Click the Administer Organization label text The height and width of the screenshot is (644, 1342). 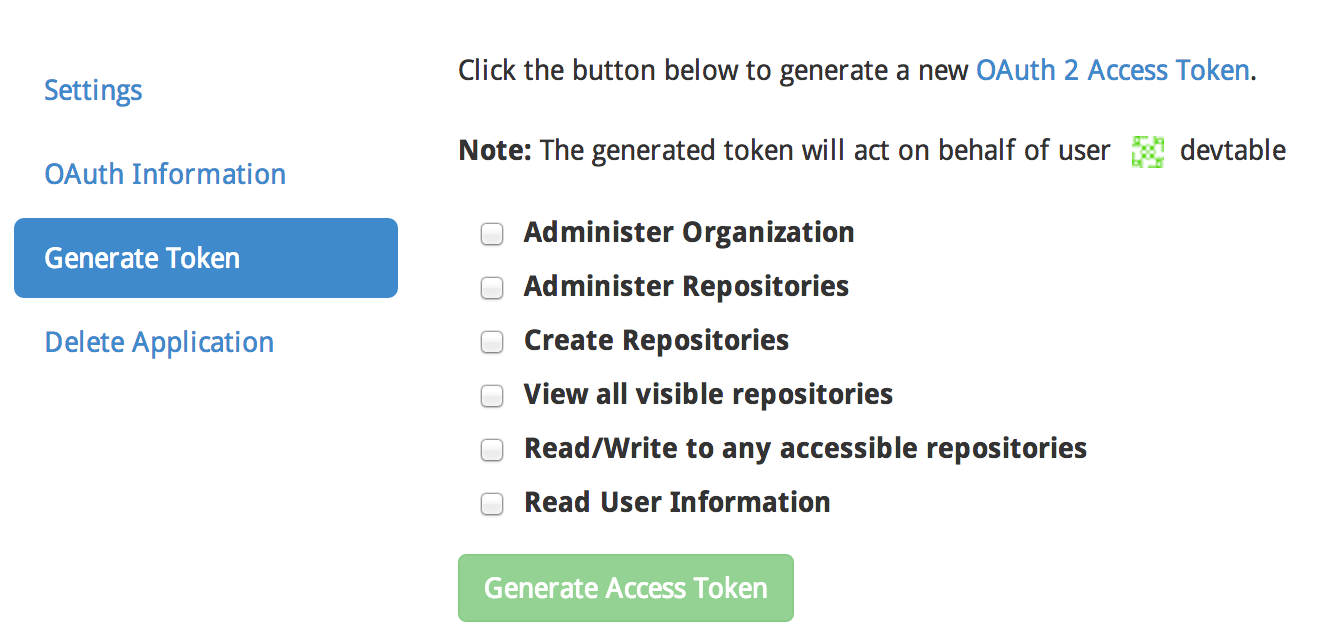(688, 232)
